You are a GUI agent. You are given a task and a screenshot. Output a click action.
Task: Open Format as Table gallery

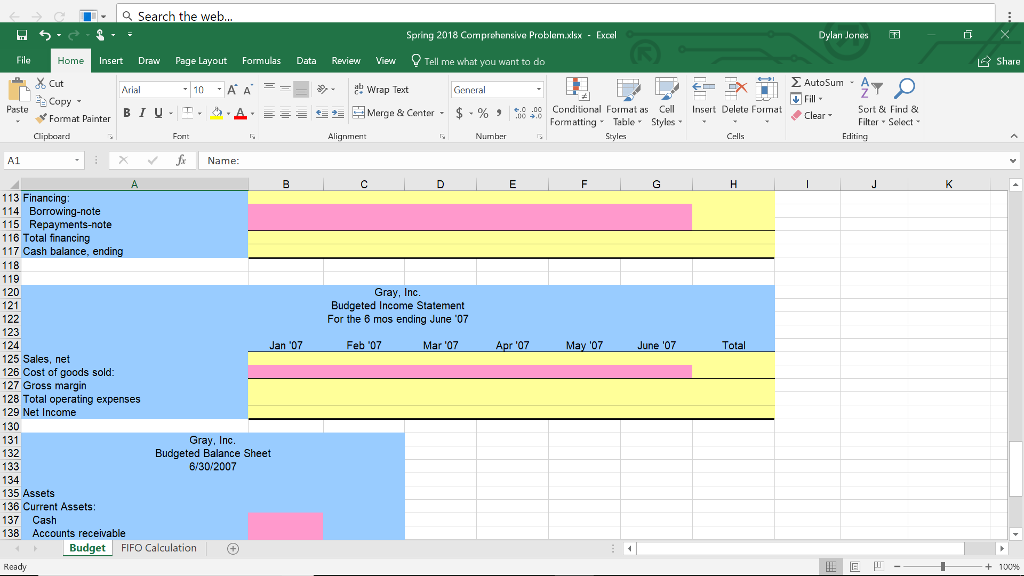(627, 102)
